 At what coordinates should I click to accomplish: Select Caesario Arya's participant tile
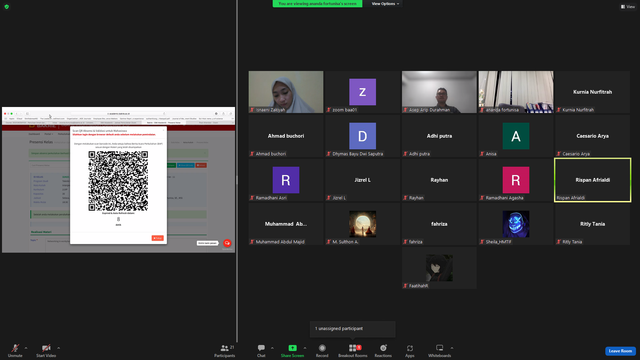593,136
